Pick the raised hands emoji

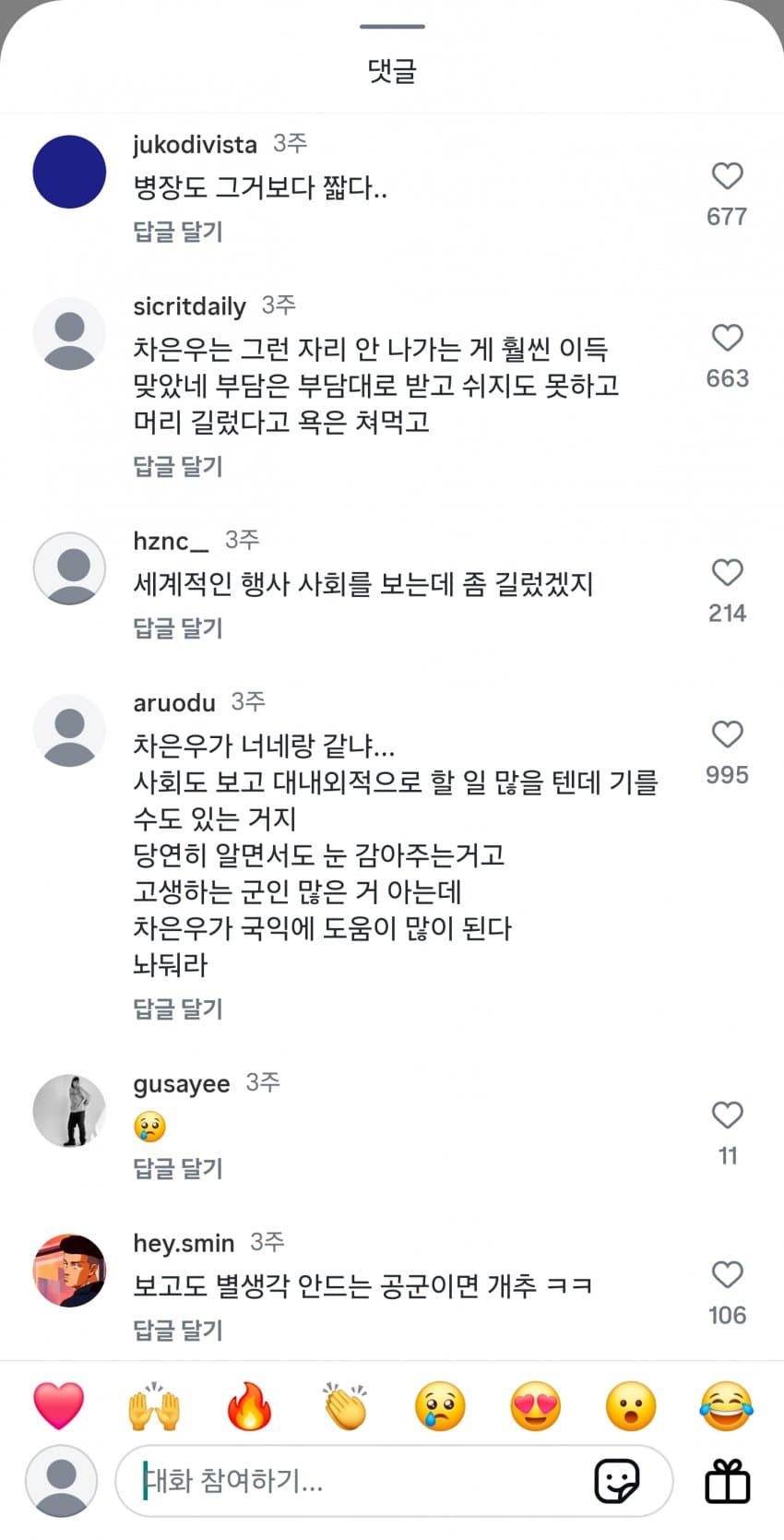(x=154, y=1406)
